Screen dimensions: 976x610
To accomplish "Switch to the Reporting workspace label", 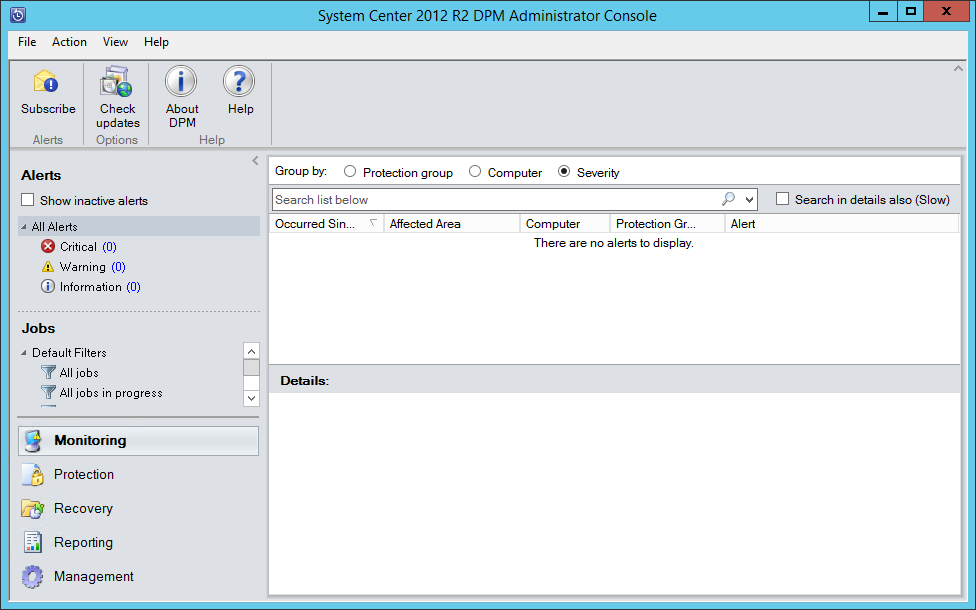I will tap(83, 542).
